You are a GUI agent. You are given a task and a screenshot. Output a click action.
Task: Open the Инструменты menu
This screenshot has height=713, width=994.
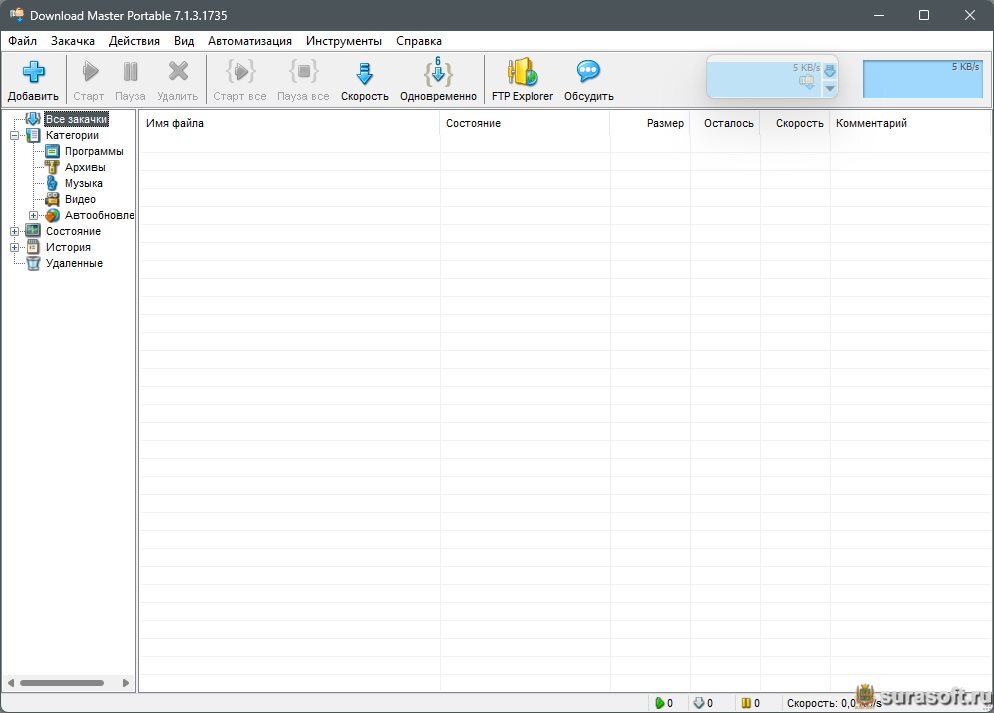[344, 41]
